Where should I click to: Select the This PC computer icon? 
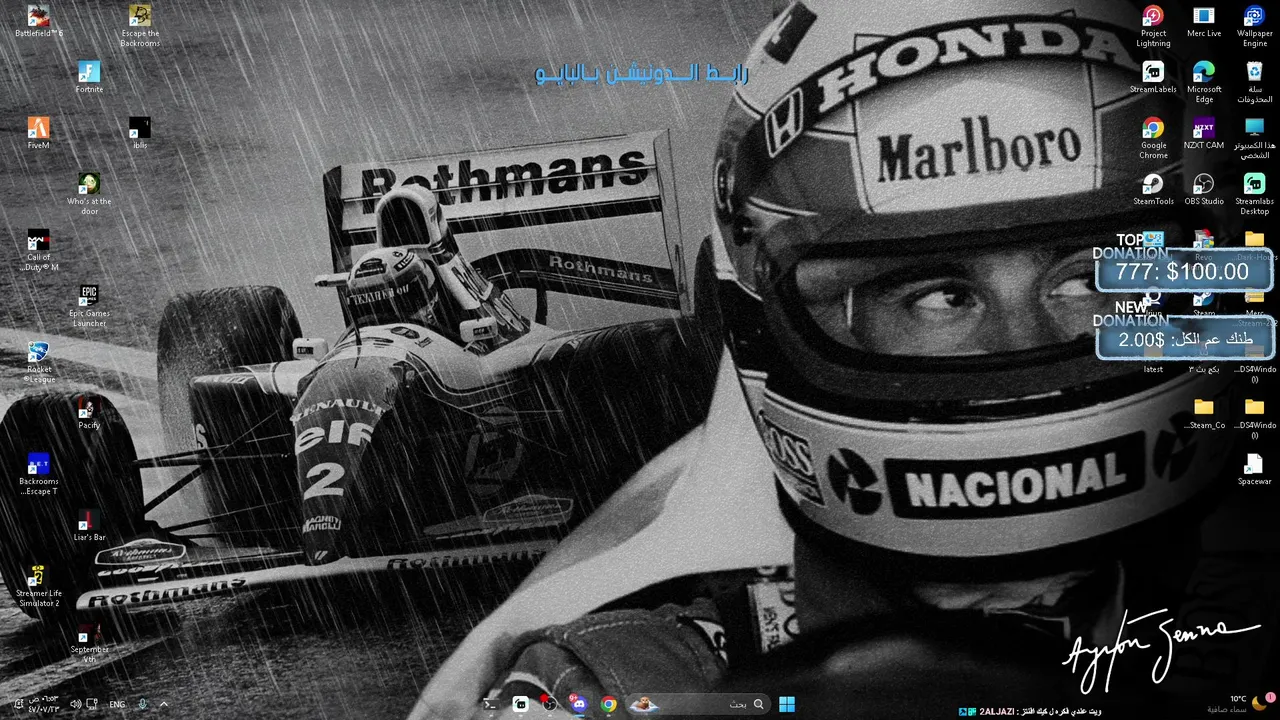(x=1255, y=138)
